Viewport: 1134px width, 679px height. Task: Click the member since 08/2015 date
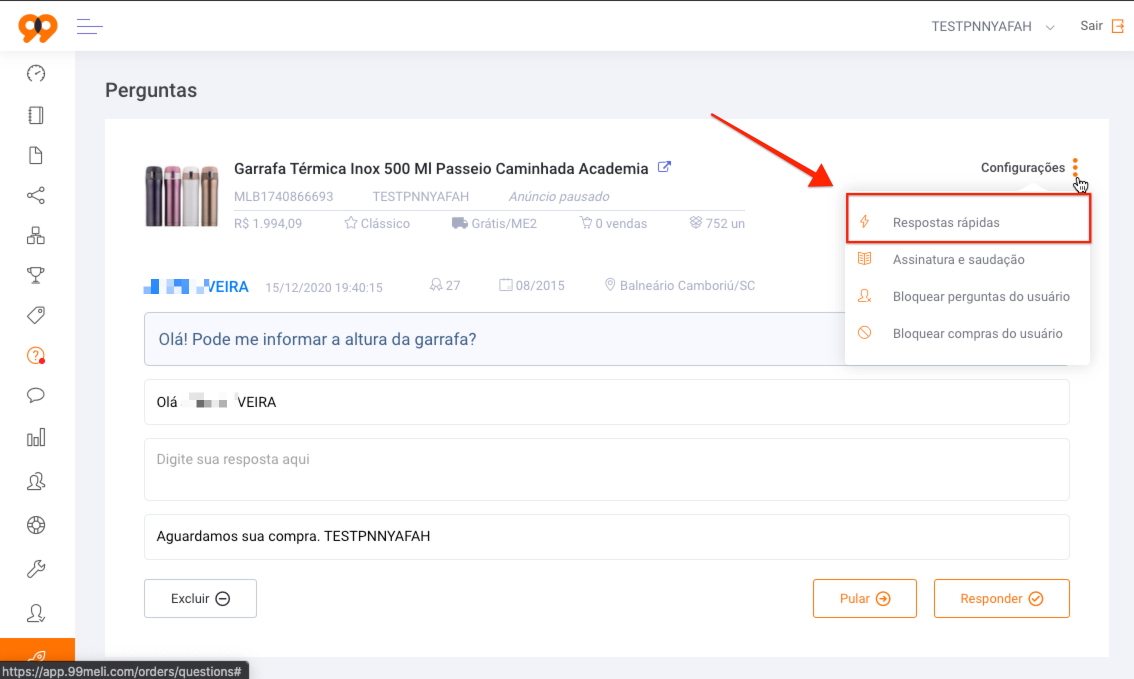click(532, 286)
